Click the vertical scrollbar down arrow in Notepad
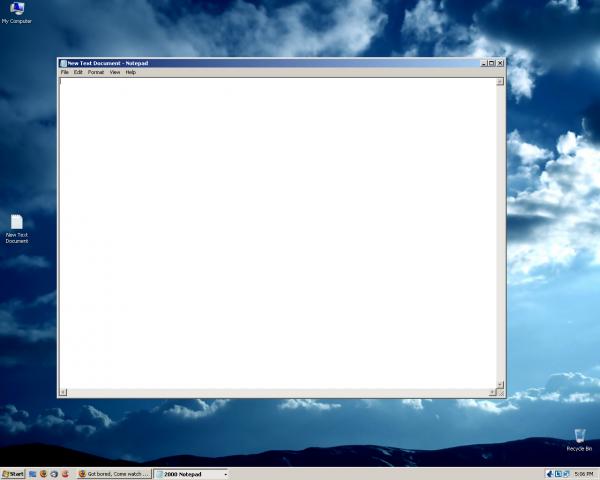 500,385
